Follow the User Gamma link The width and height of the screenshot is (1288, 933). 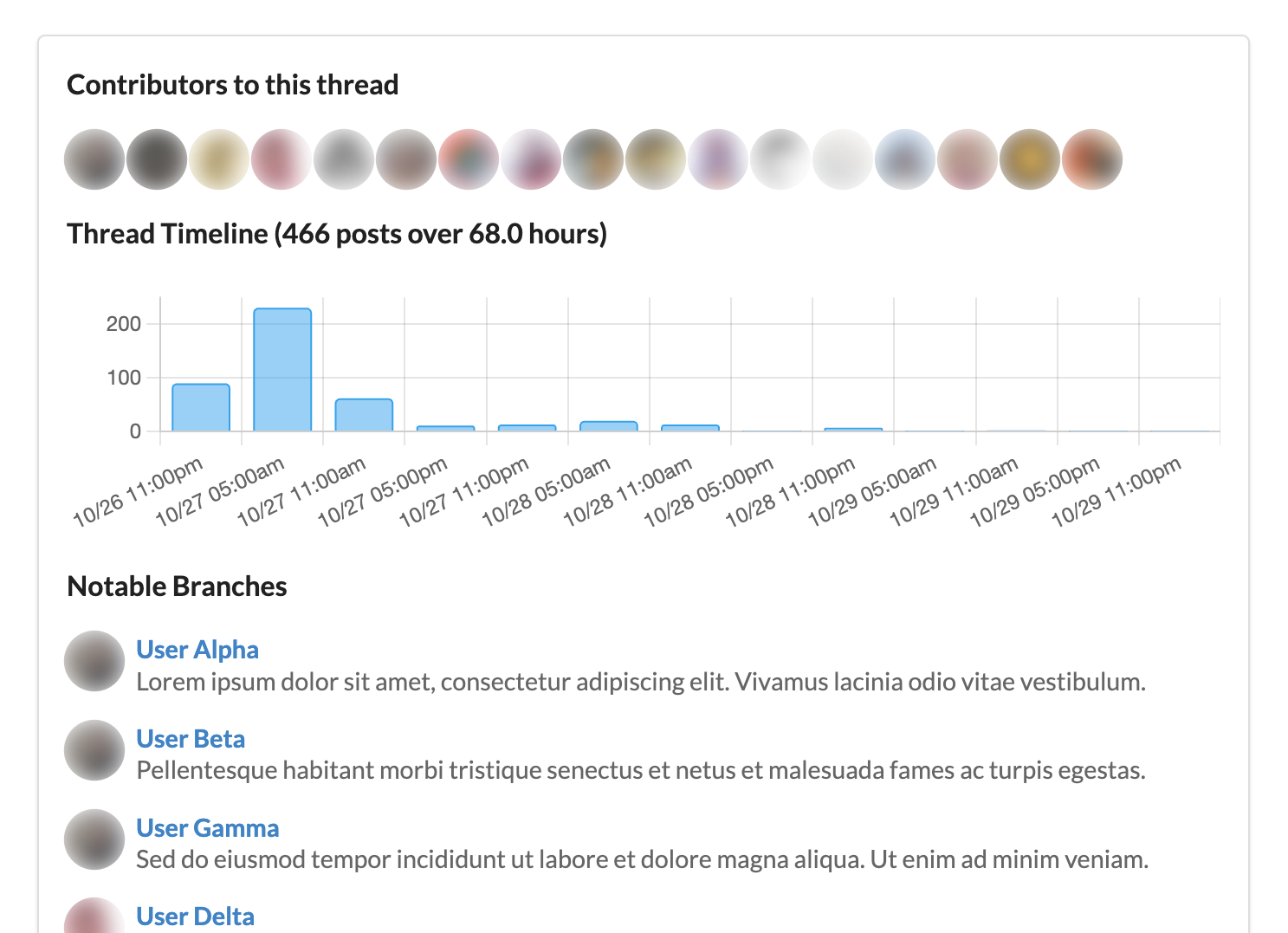pyautogui.click(x=208, y=828)
